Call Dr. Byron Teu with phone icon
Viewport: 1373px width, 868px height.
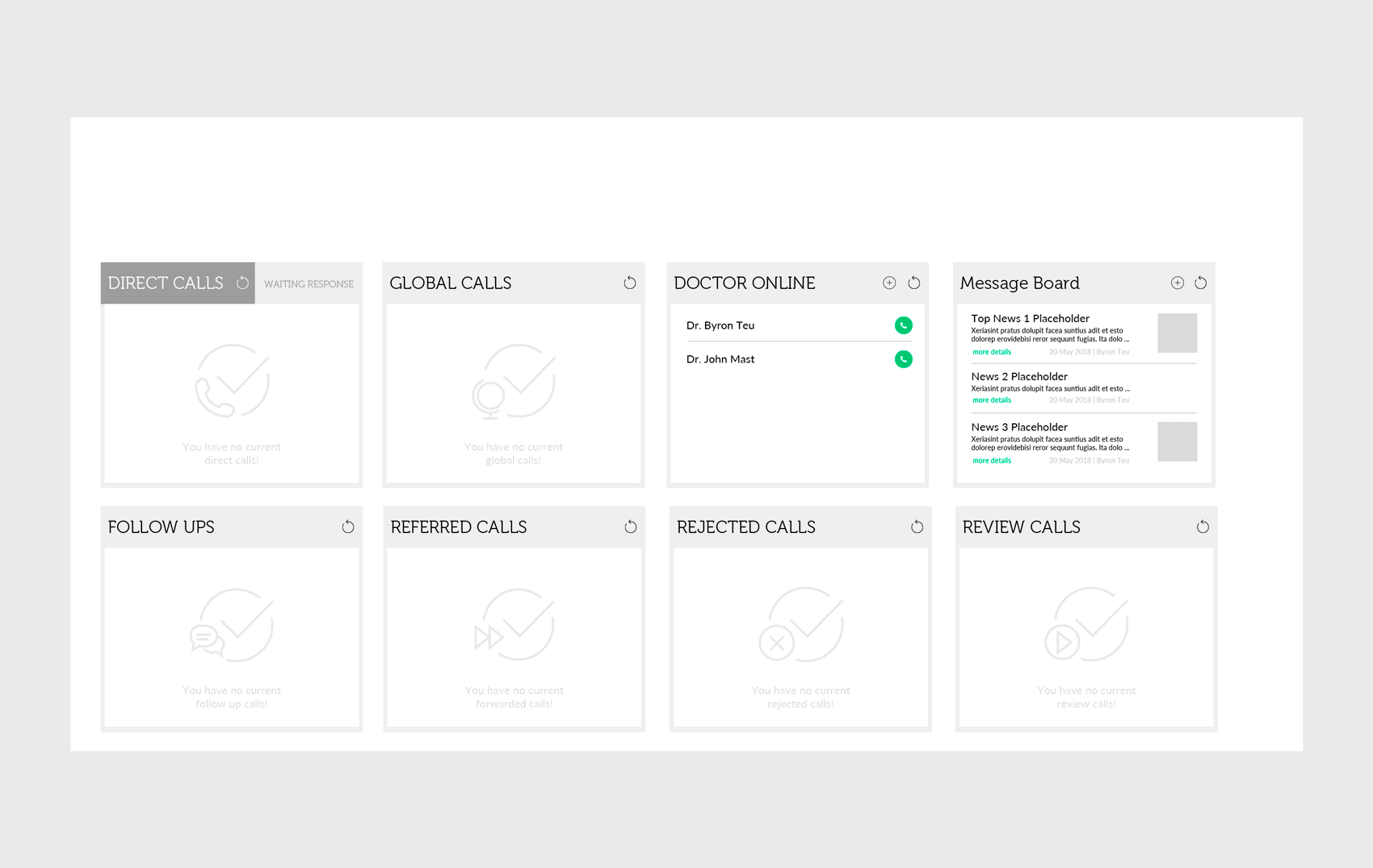903,325
